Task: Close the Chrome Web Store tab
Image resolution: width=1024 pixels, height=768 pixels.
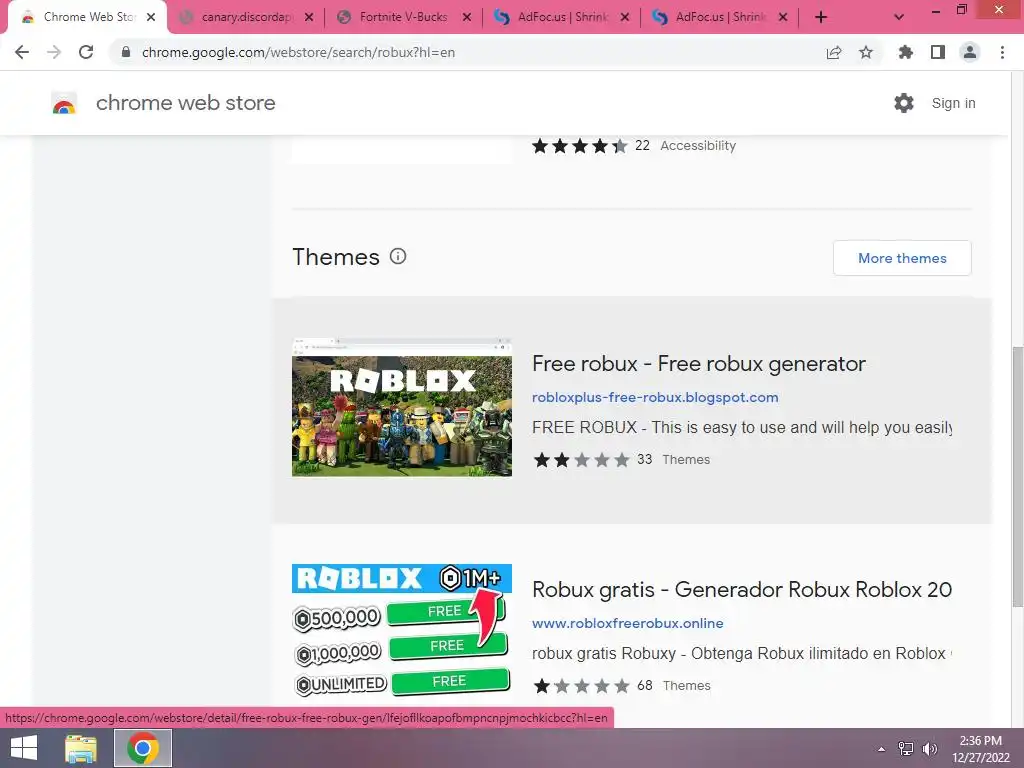Action: pyautogui.click(x=151, y=17)
